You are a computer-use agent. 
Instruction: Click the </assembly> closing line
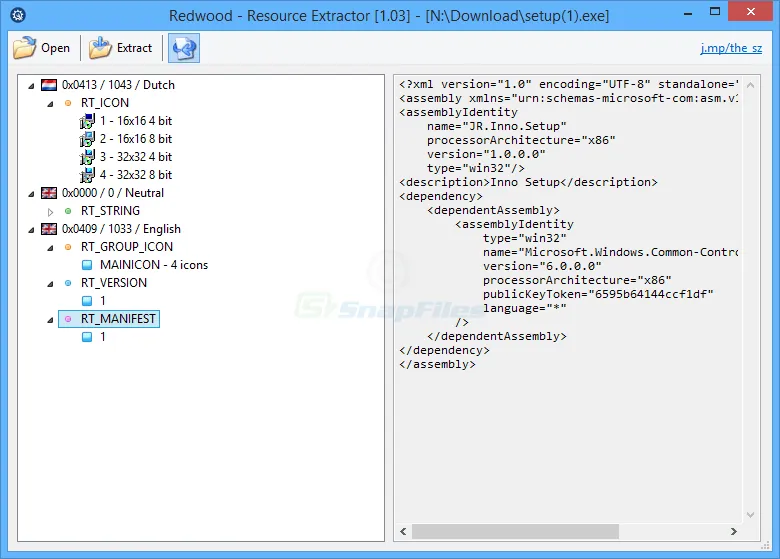(x=437, y=364)
